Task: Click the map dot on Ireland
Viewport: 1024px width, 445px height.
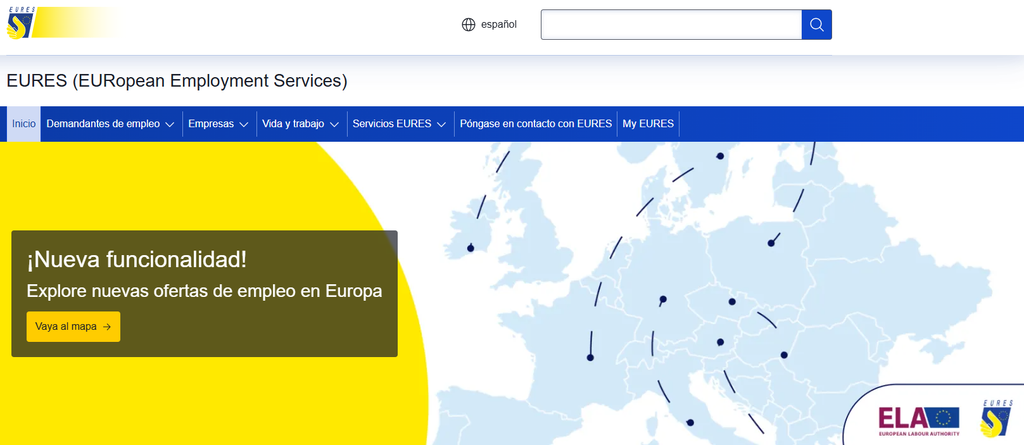Action: 470,248
